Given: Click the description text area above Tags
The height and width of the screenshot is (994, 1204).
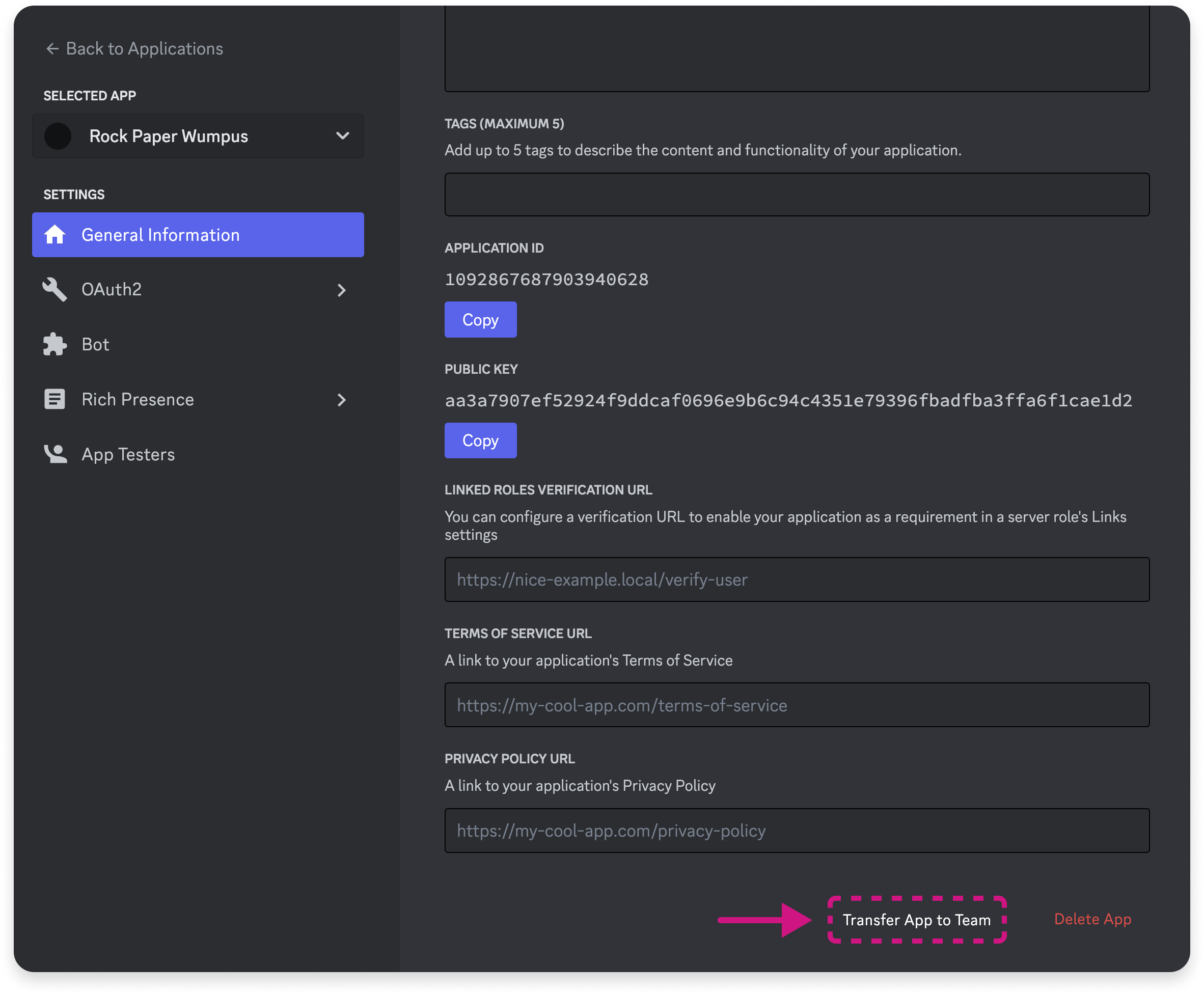Looking at the screenshot, I should pyautogui.click(x=797, y=49).
